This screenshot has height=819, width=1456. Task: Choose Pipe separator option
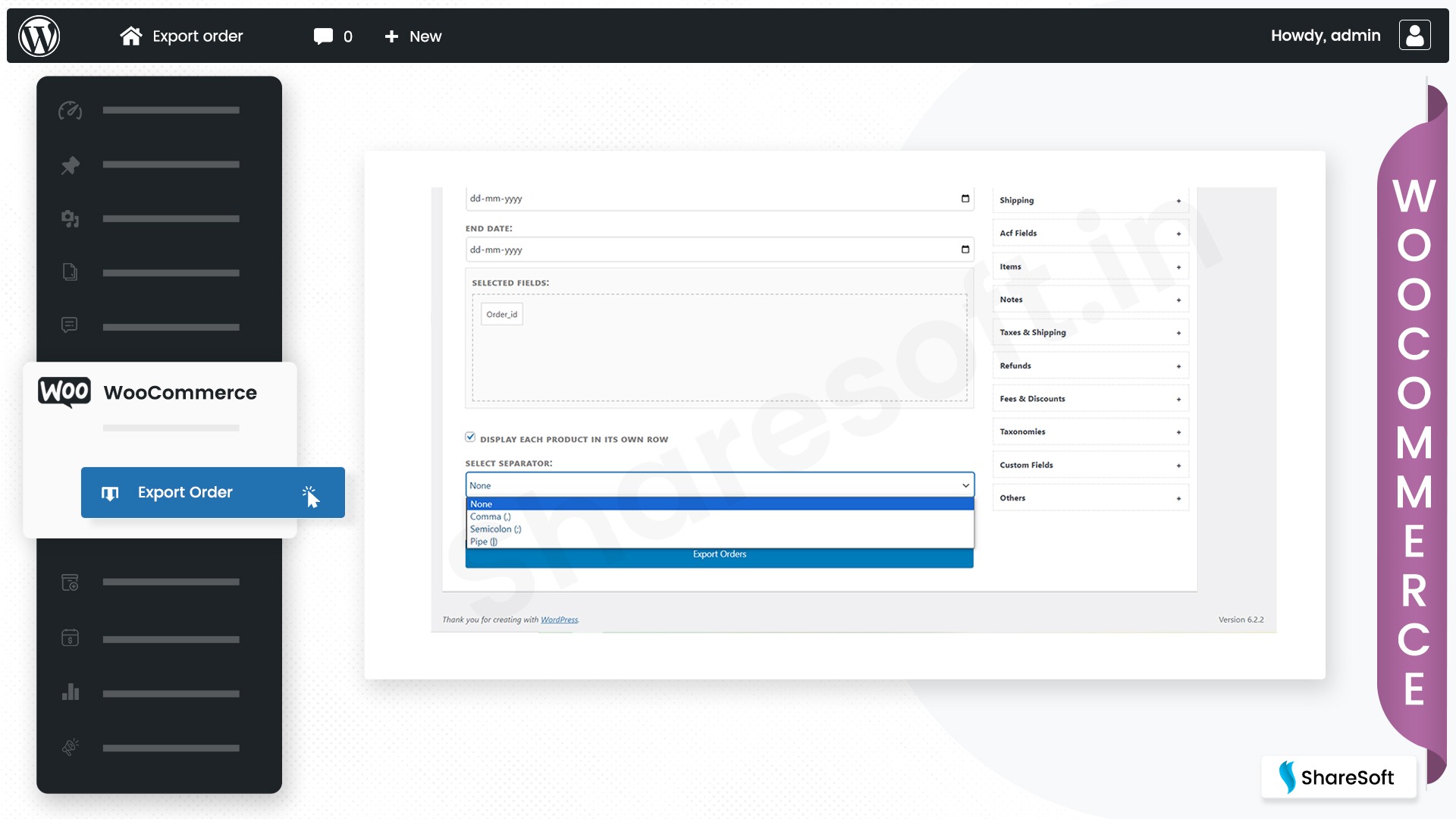(720, 541)
